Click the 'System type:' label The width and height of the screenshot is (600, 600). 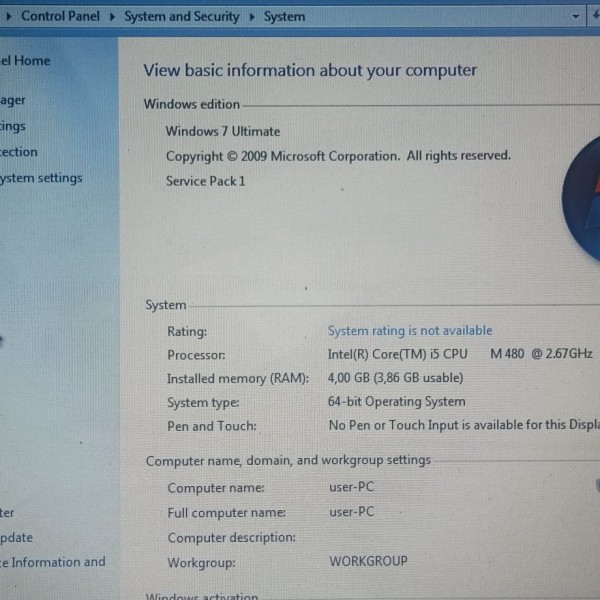coord(203,403)
